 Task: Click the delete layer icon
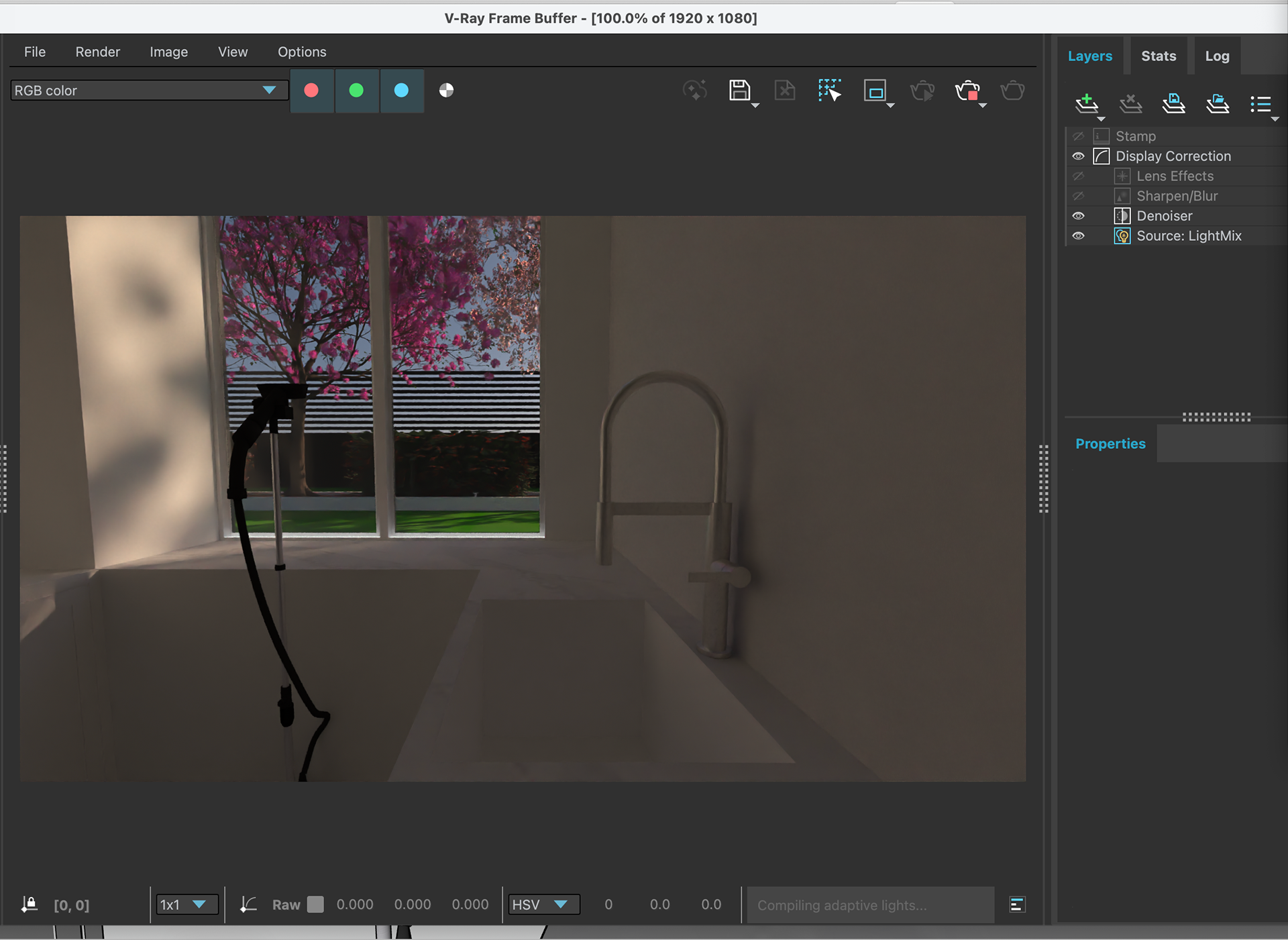1130,103
